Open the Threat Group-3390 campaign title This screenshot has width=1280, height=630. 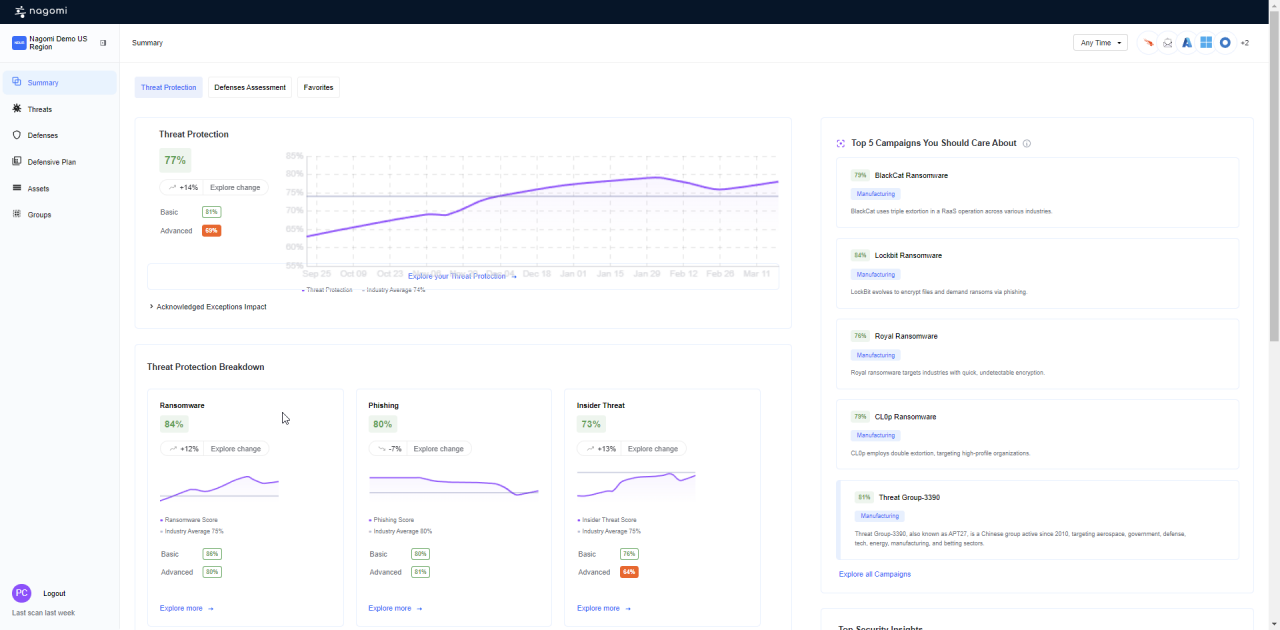tap(909, 497)
